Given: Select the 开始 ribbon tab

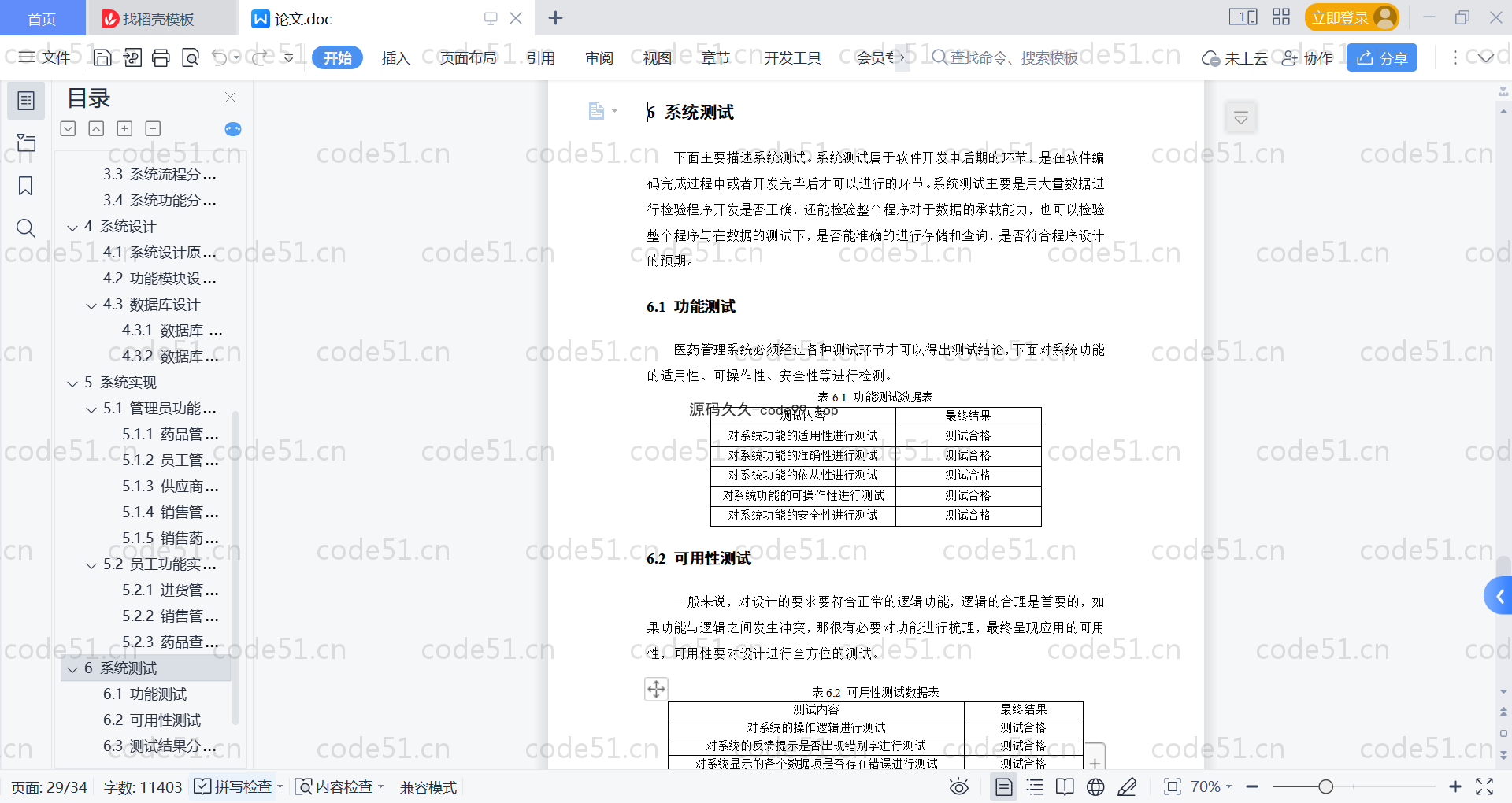Looking at the screenshot, I should click(337, 57).
